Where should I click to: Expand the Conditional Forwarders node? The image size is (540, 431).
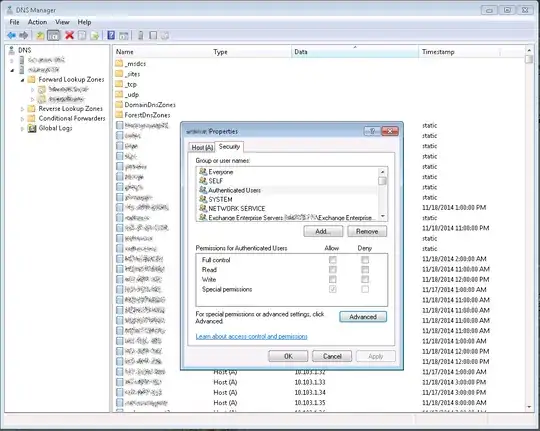23,119
